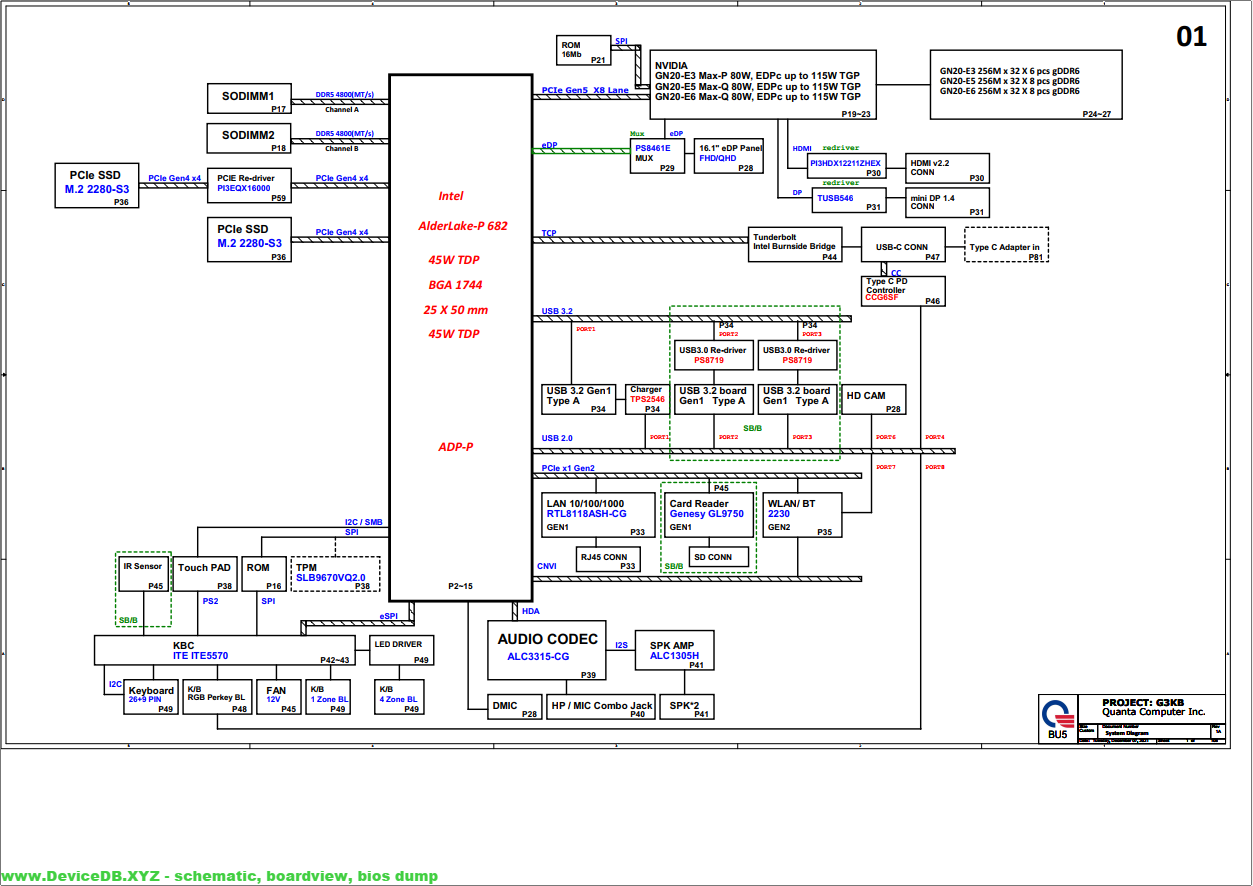Select the RJ45 CONN block

click(608, 560)
